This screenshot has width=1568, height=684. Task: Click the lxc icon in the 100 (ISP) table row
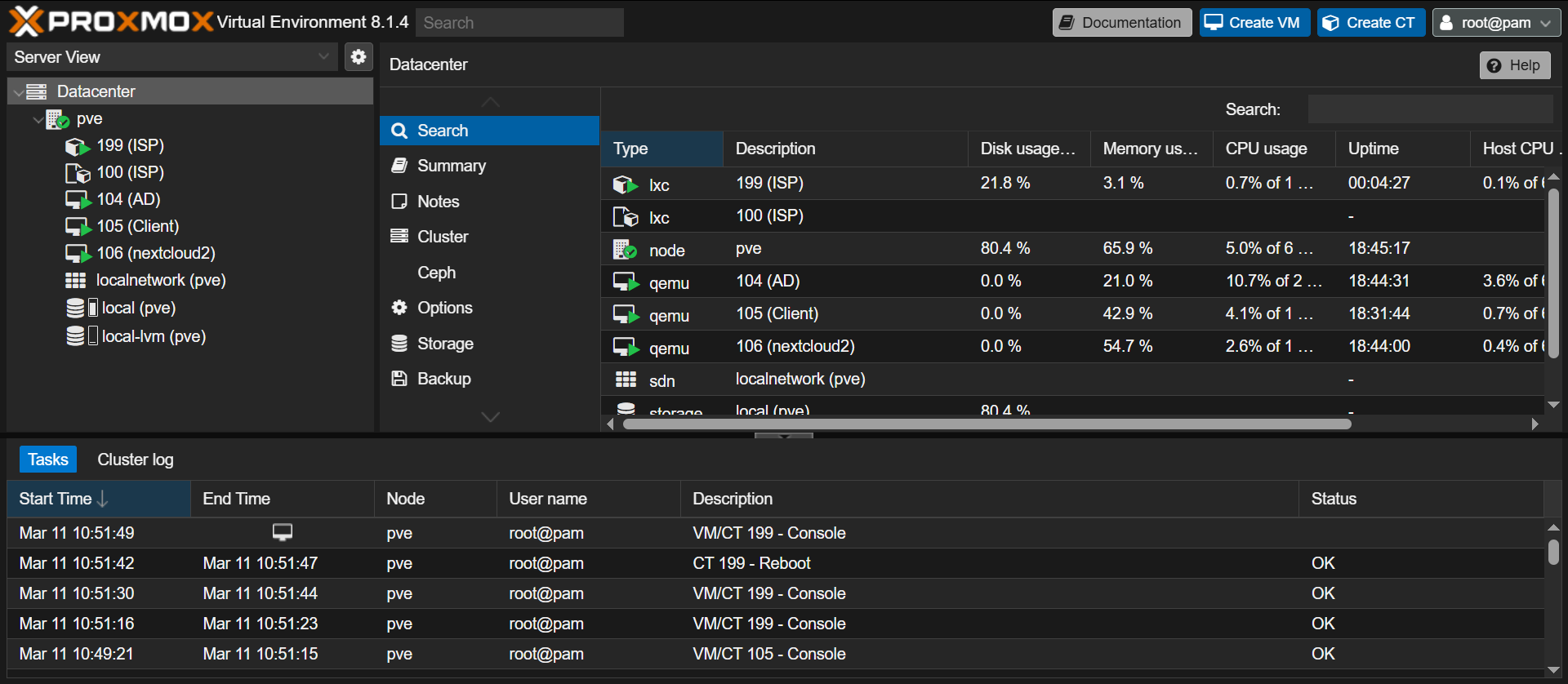[626, 217]
